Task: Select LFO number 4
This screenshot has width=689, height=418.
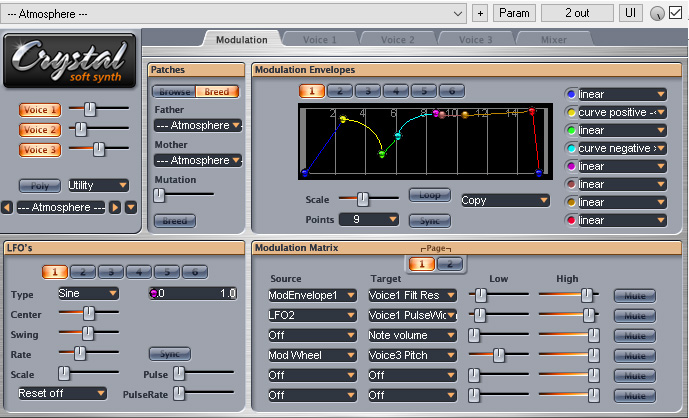Action: (x=139, y=272)
